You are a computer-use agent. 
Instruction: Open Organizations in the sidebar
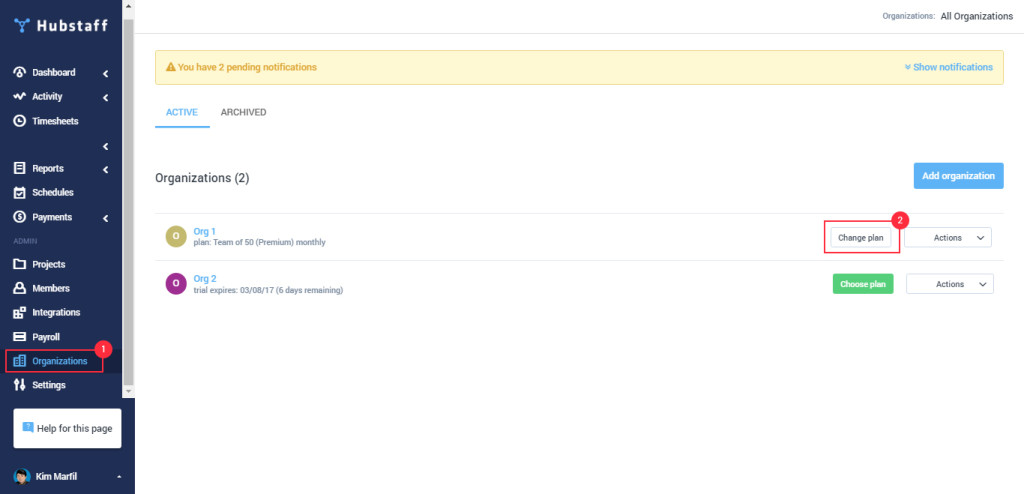coord(59,361)
